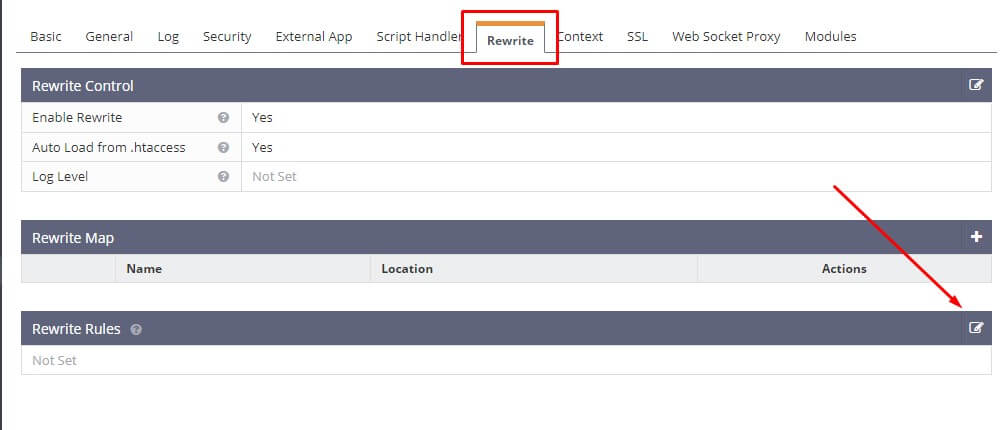
Task: Click the highlighted Rewrite tab
Action: [x=510, y=41]
